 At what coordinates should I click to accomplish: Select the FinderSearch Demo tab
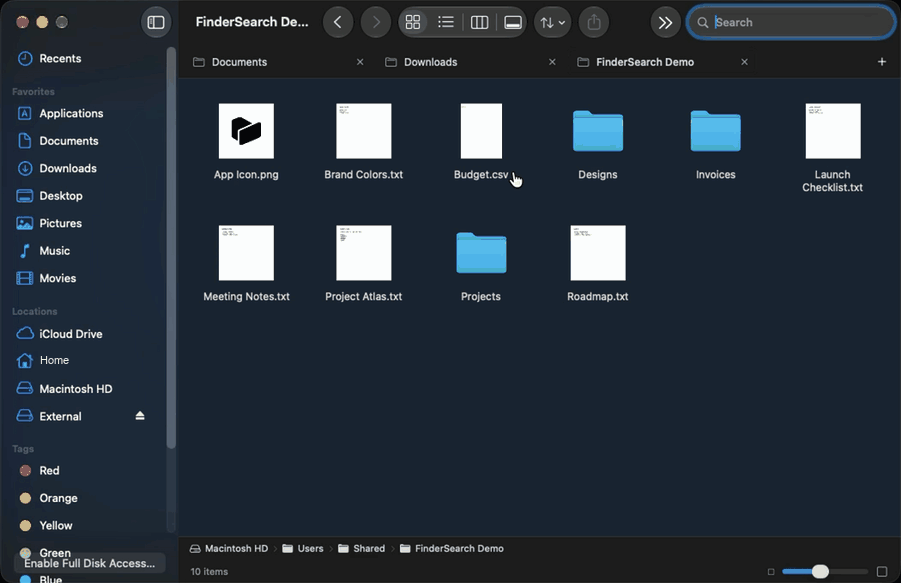(x=645, y=62)
